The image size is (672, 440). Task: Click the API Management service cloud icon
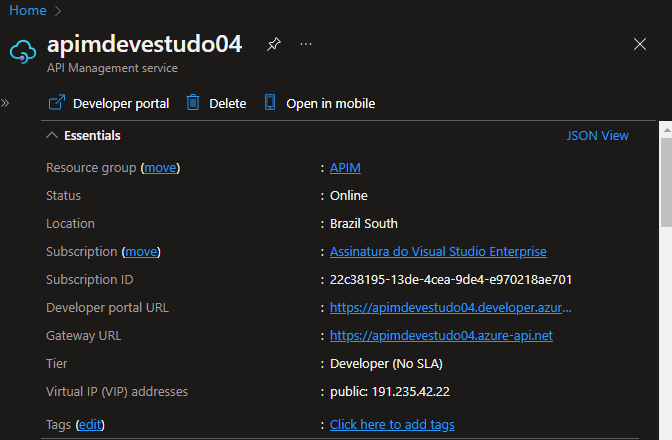tap(23, 52)
